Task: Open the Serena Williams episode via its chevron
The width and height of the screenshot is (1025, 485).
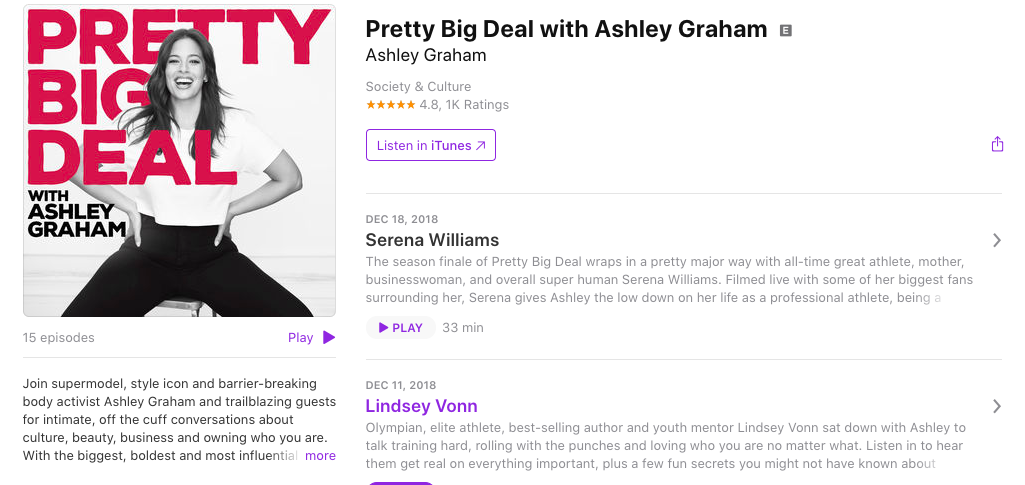Action: tap(996, 240)
